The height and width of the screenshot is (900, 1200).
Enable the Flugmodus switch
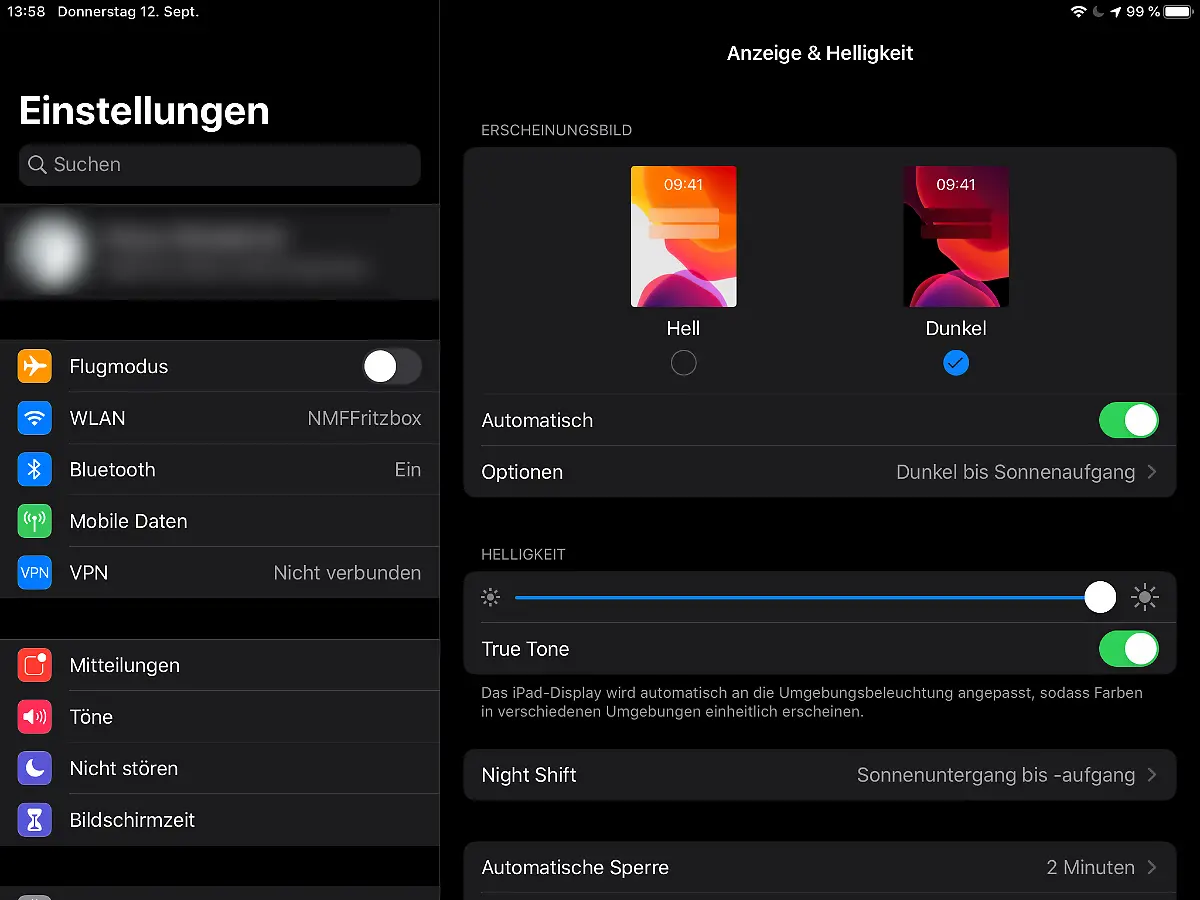pyautogui.click(x=391, y=367)
